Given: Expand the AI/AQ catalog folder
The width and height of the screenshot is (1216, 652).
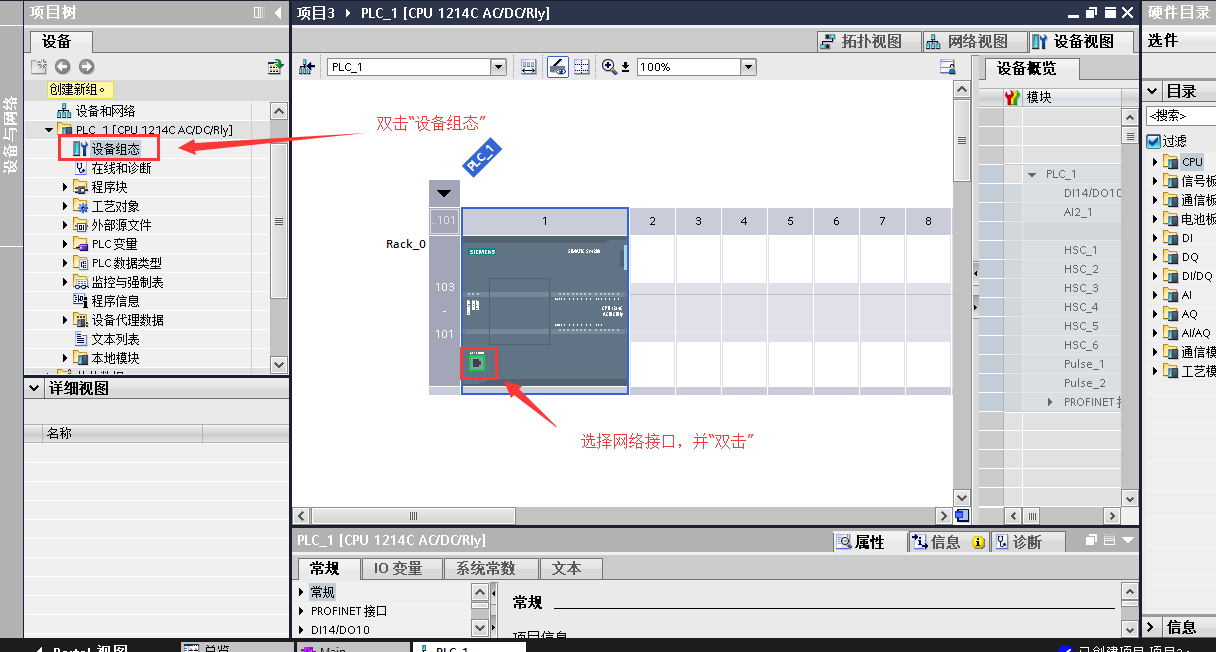Looking at the screenshot, I should tap(1155, 333).
